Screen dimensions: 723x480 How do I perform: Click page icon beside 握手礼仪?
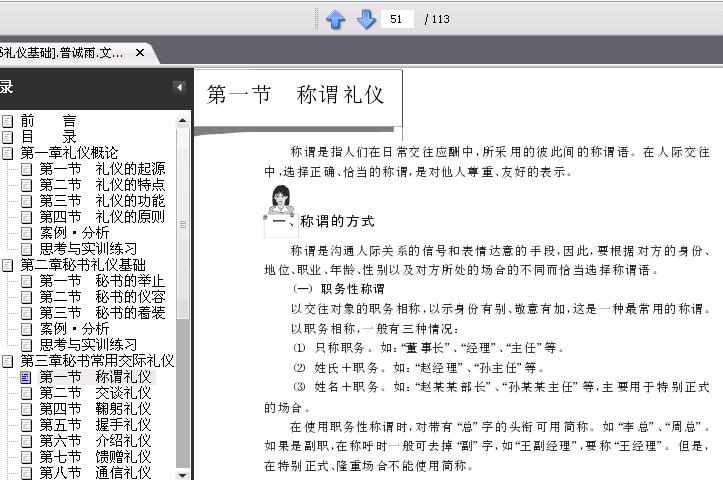26,425
